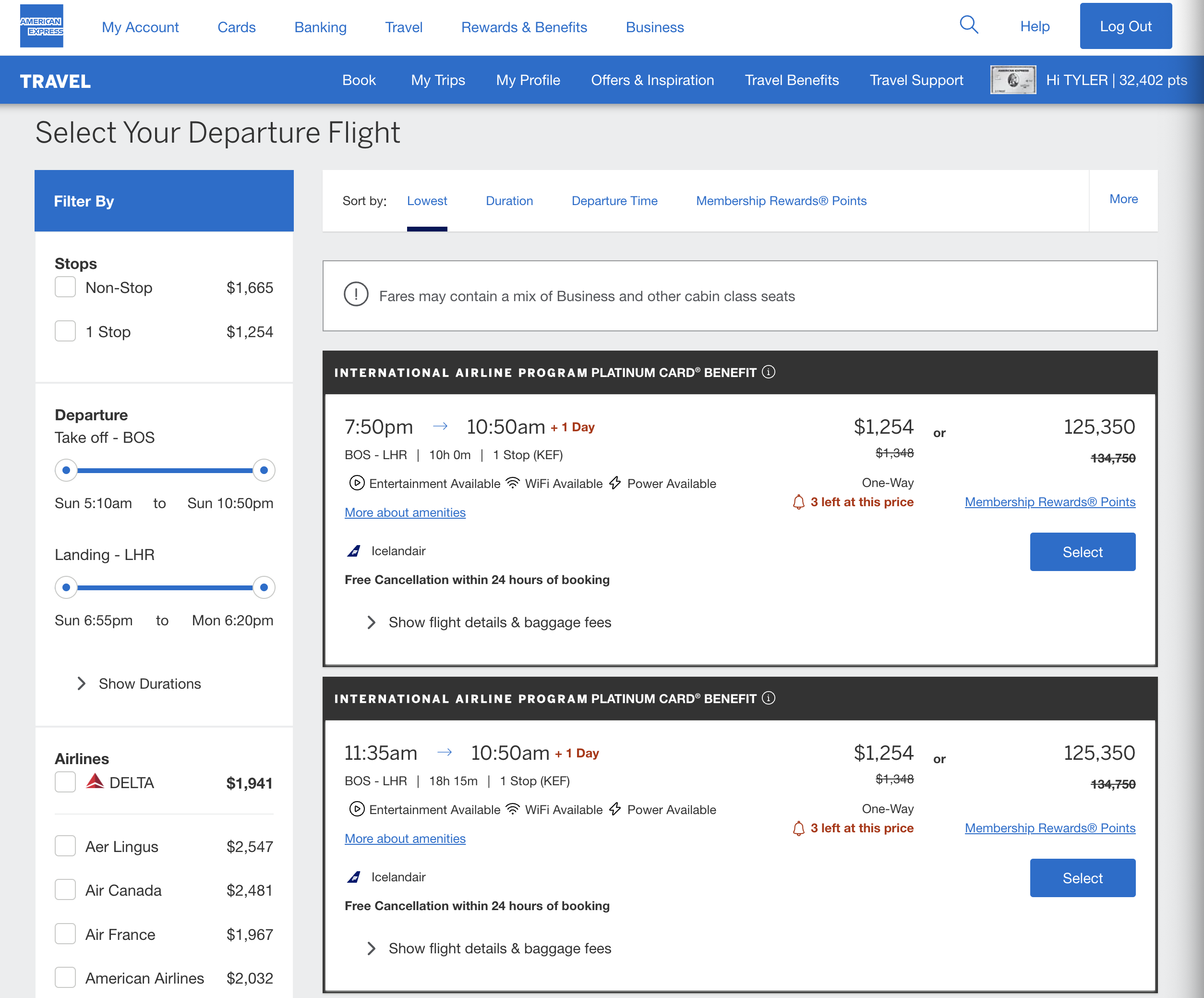This screenshot has width=1204, height=998.
Task: Click the right Take off BOS slider handle
Action: [264, 470]
